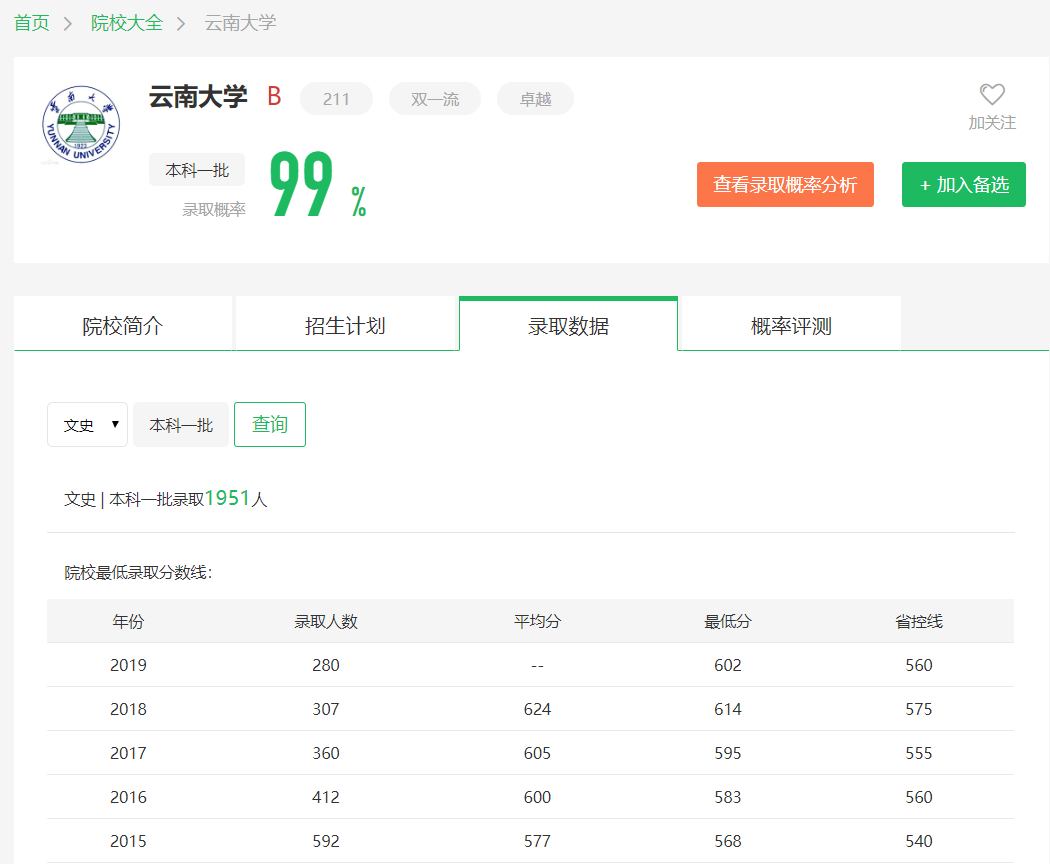Click the 查询 query button
Screen dimensions: 1050x864
point(270,425)
